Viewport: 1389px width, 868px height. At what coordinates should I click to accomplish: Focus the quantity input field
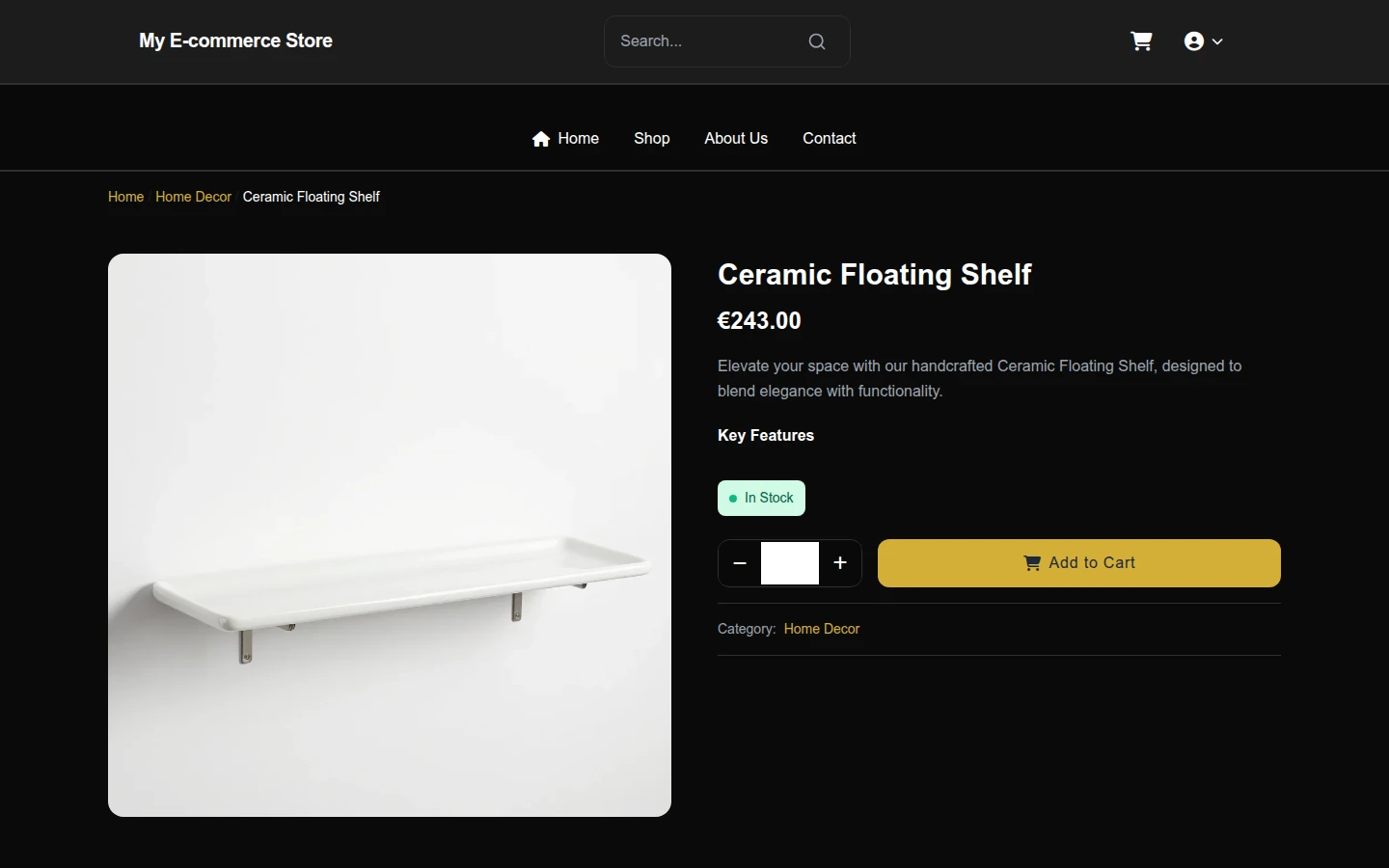pos(790,563)
